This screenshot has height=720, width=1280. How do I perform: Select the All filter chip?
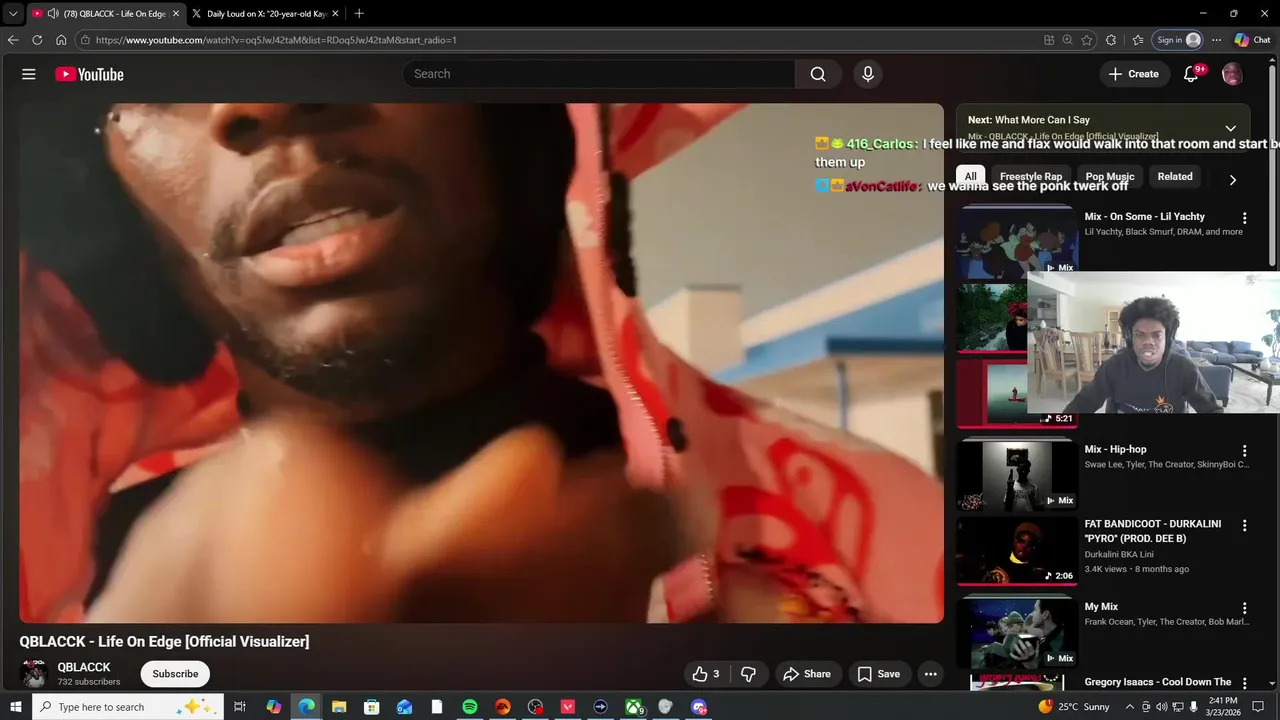[970, 177]
